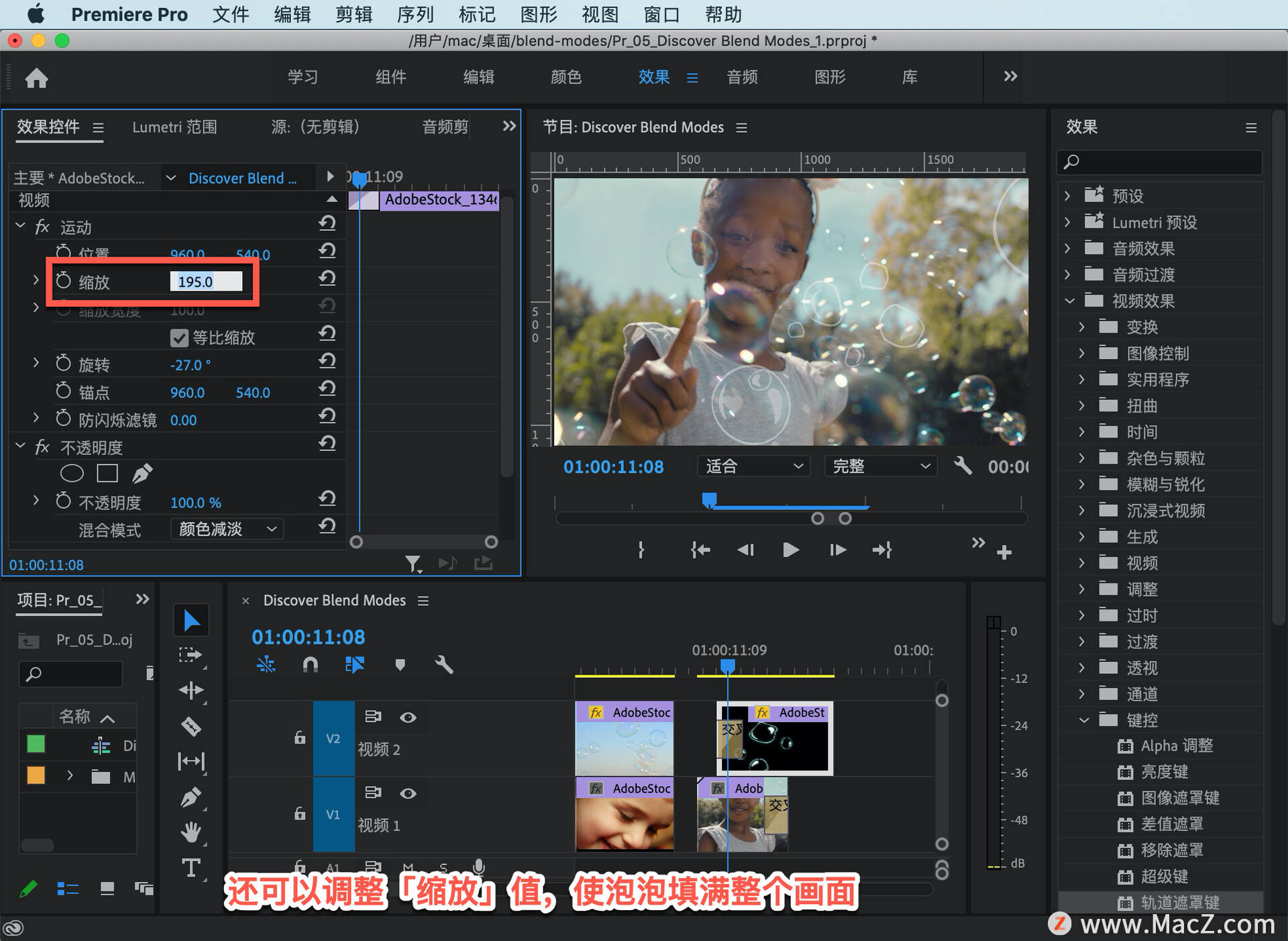Click the Home icon

tap(37, 78)
